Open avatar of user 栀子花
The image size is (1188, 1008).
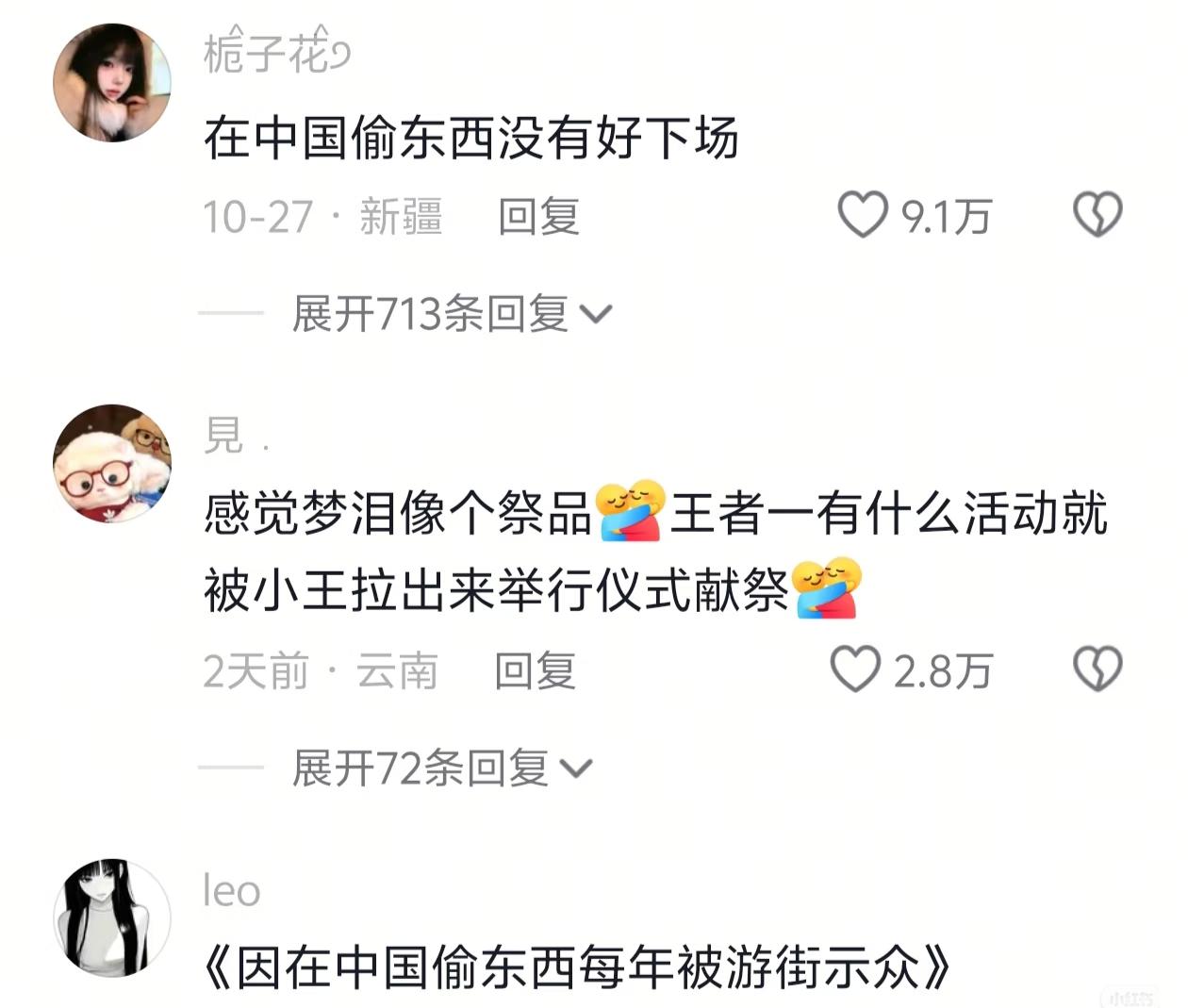(x=112, y=83)
